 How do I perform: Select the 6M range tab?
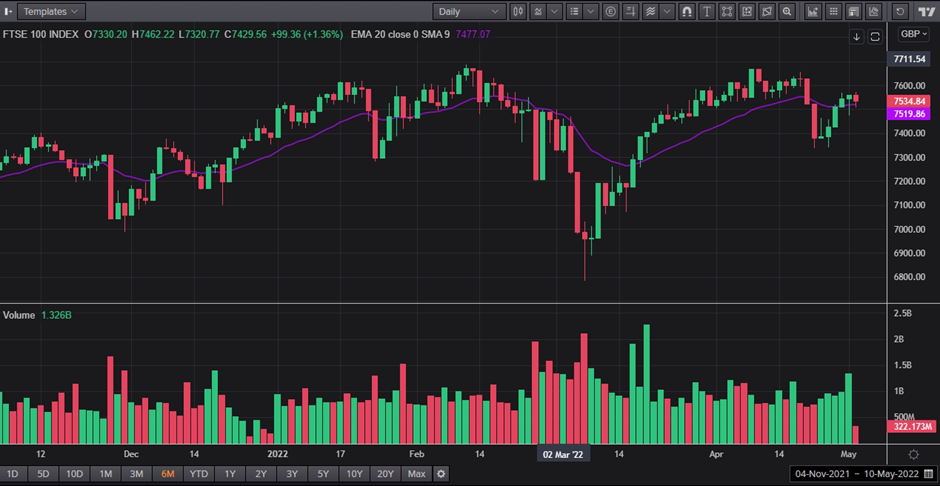click(167, 474)
